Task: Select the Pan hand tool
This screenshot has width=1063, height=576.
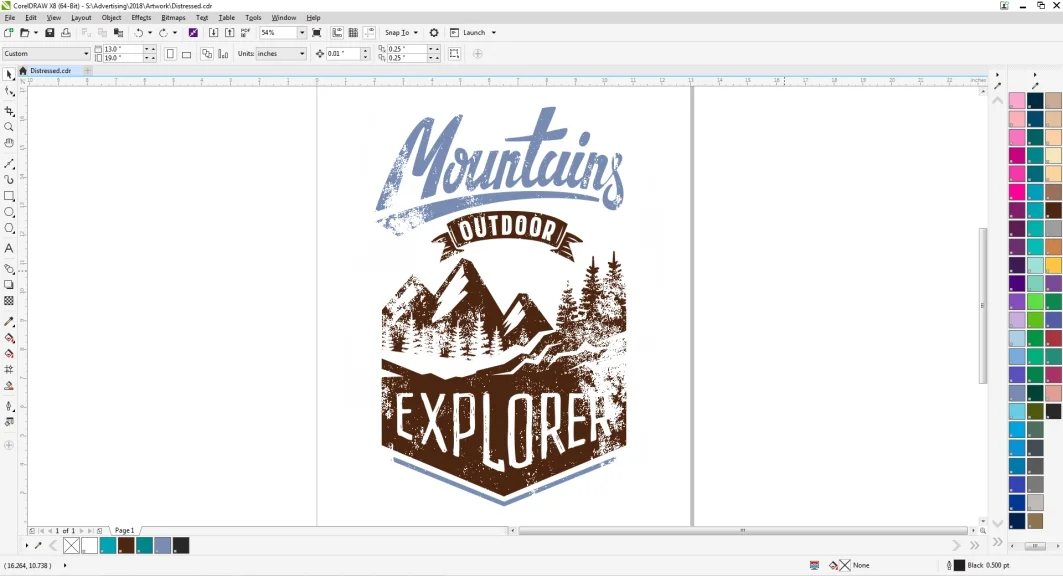Action: click(x=9, y=143)
